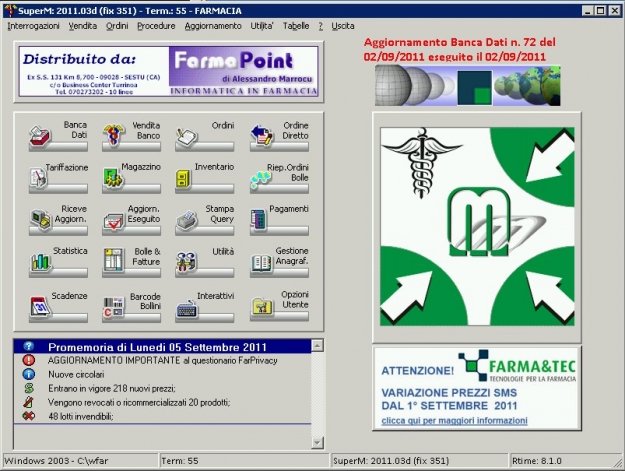The height and width of the screenshot is (471, 625).
Task: Open the Interrogazioni menu
Action: pyautogui.click(x=33, y=26)
